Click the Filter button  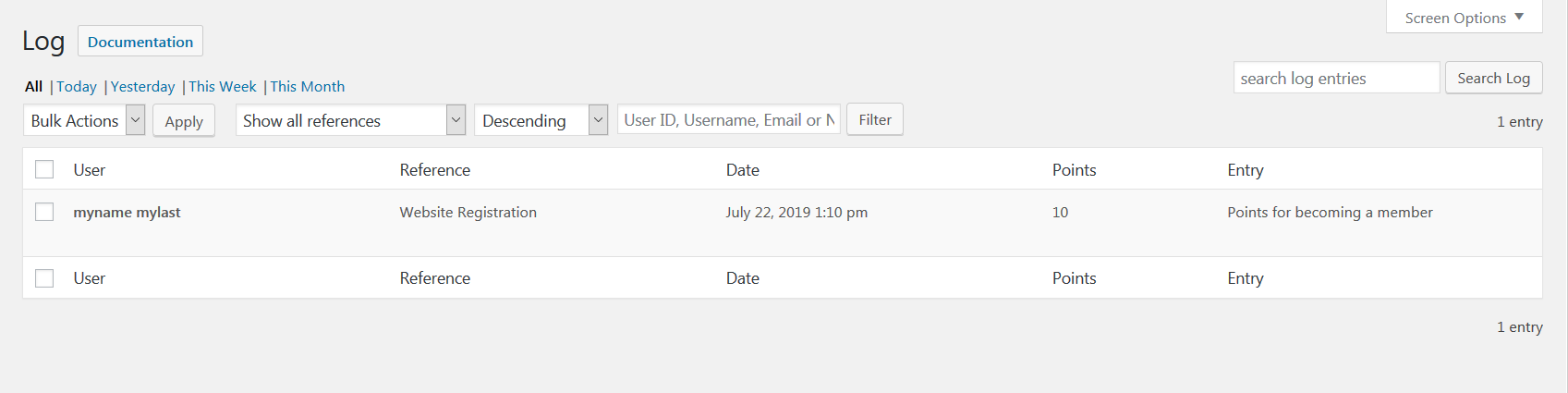coord(875,119)
